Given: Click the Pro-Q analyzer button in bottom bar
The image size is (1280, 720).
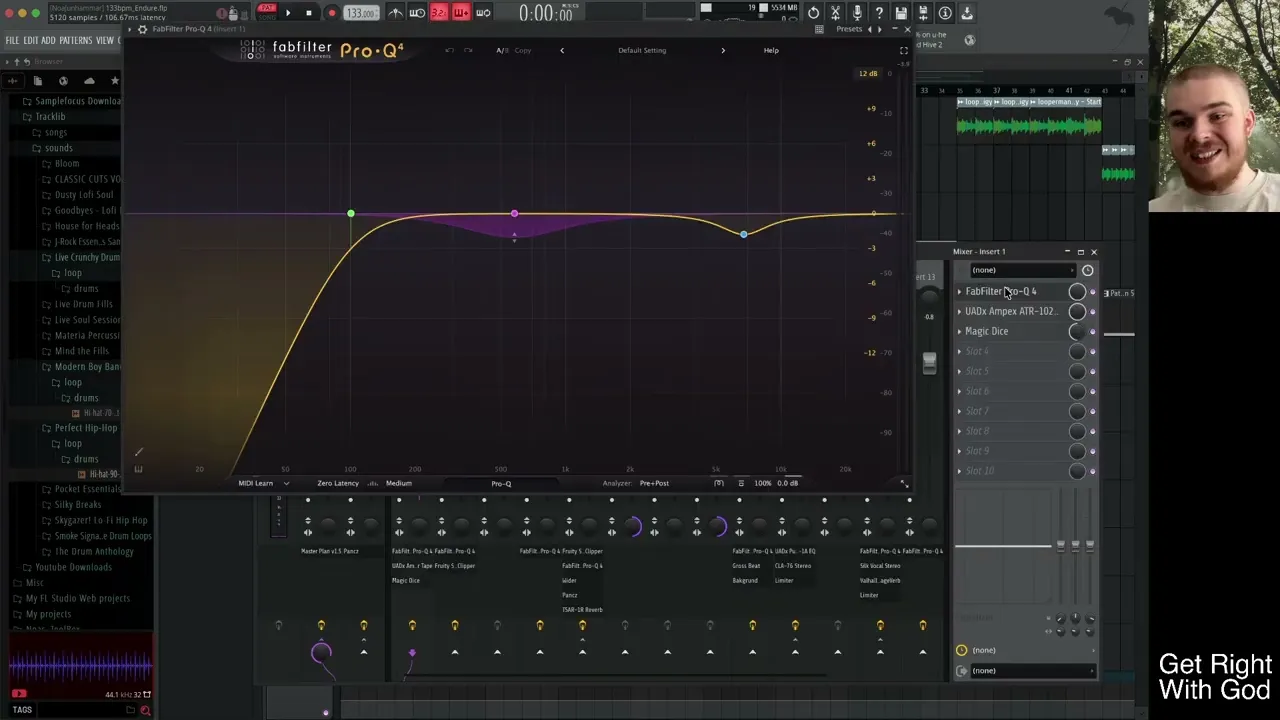Looking at the screenshot, I should tap(501, 483).
